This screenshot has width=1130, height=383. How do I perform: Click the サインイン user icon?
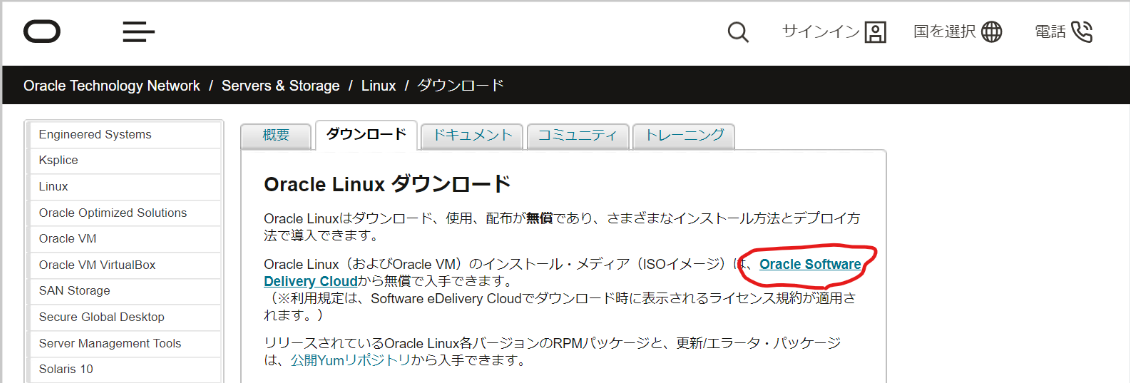[875, 32]
